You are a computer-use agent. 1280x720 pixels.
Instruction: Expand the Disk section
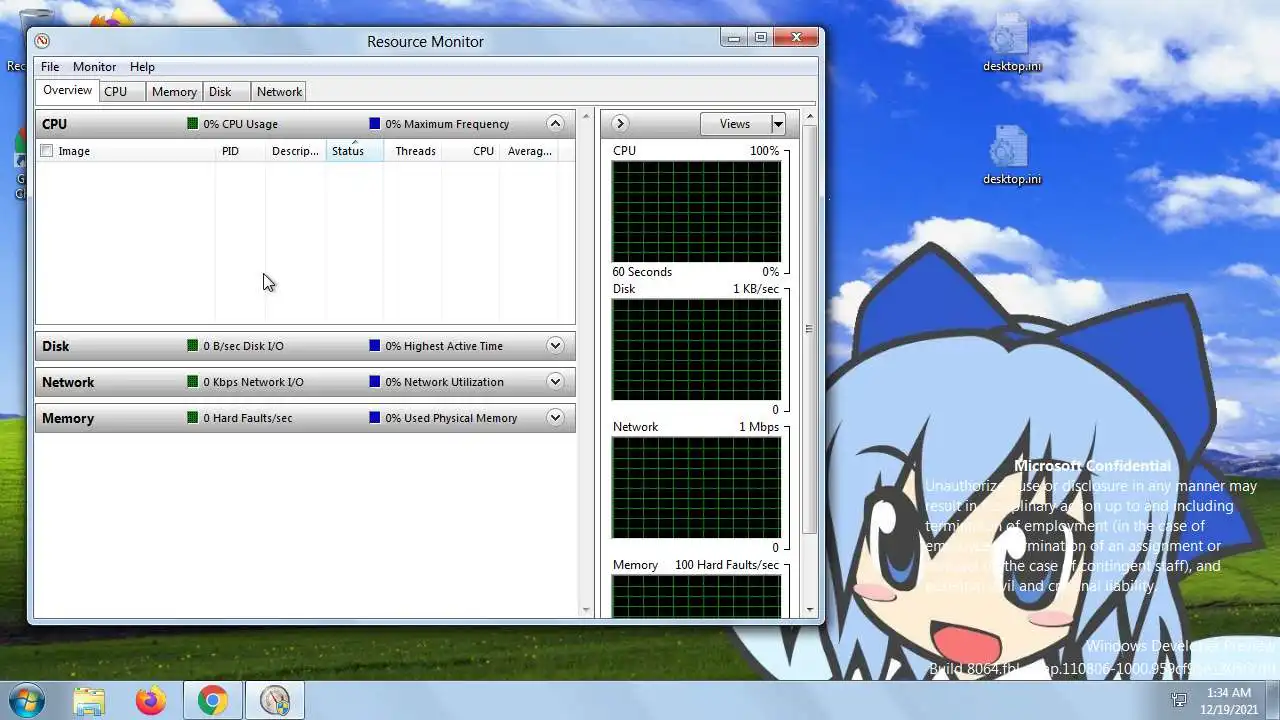coord(555,346)
